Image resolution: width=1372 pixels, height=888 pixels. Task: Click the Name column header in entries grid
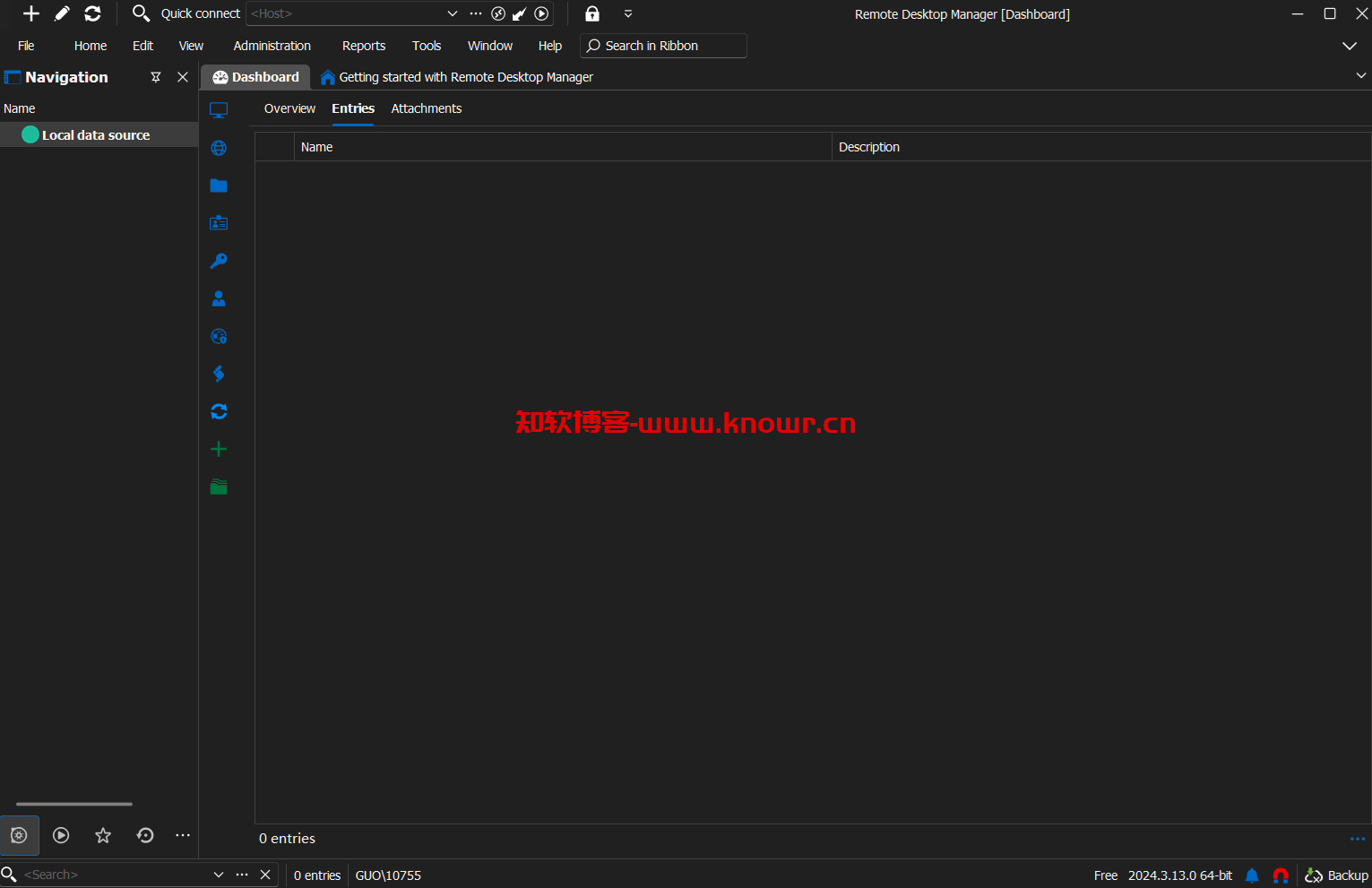563,147
